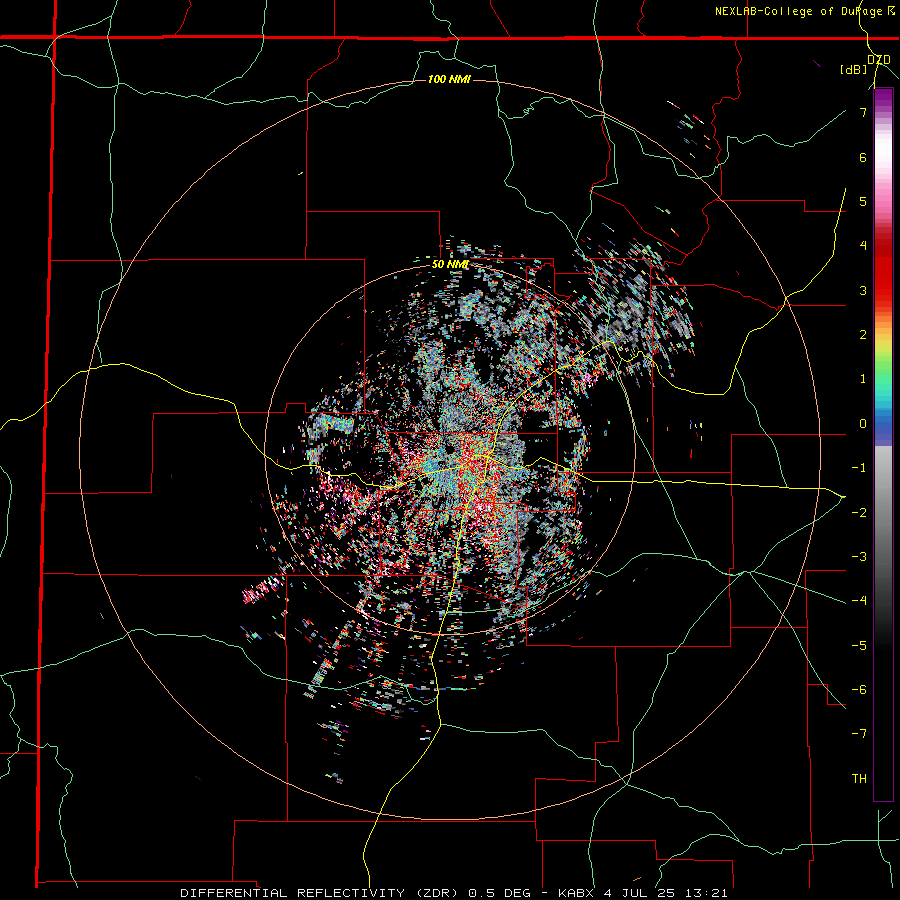Click the 6 value on color scale
Viewport: 900px width, 900px height.
click(x=863, y=157)
